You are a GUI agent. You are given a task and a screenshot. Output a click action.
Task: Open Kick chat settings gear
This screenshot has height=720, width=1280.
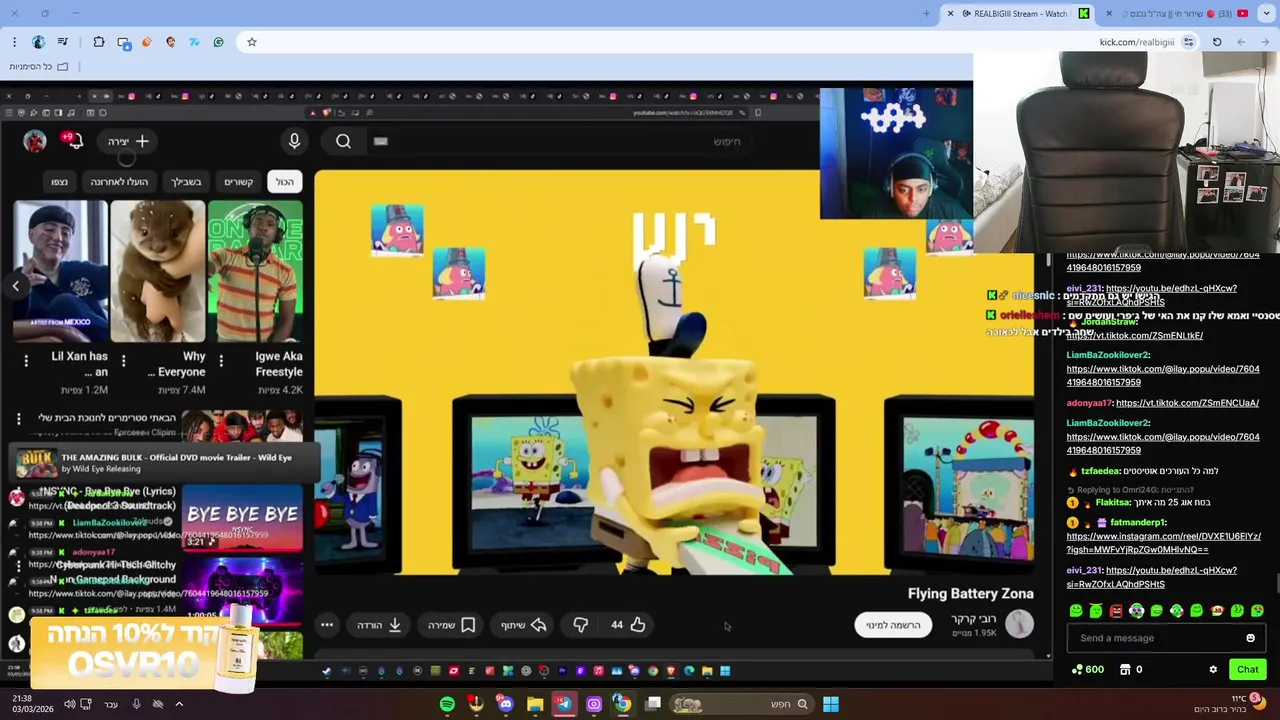(1213, 670)
